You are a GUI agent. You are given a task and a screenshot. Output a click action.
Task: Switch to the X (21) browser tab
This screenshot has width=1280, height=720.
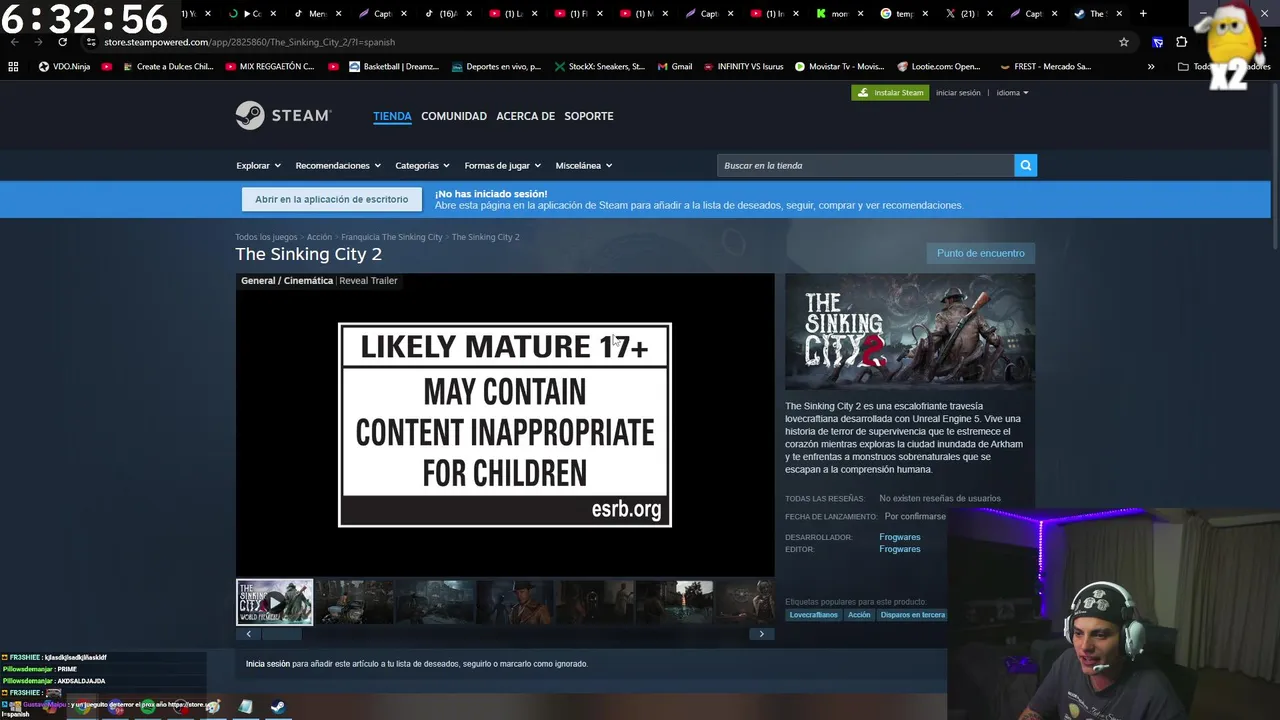coord(967,14)
